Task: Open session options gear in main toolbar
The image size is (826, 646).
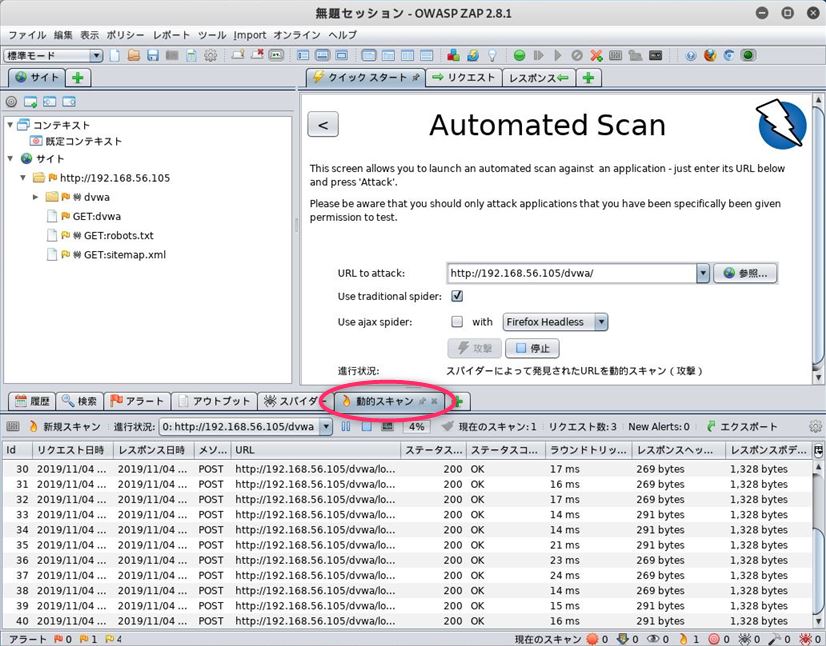Action: tap(210, 55)
